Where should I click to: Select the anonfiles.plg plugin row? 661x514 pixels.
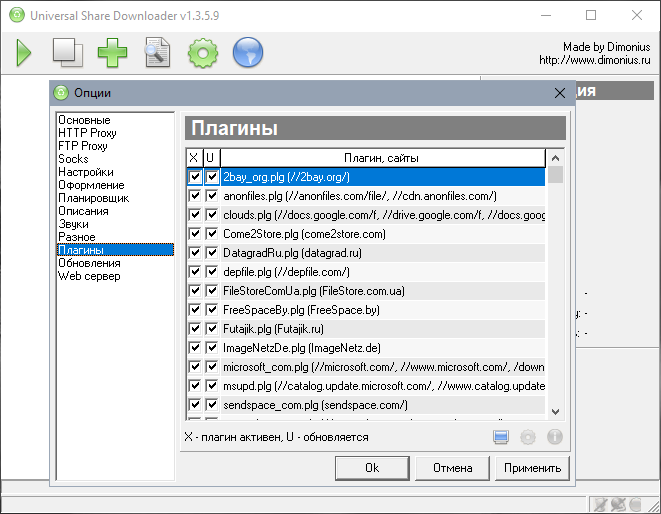point(383,196)
